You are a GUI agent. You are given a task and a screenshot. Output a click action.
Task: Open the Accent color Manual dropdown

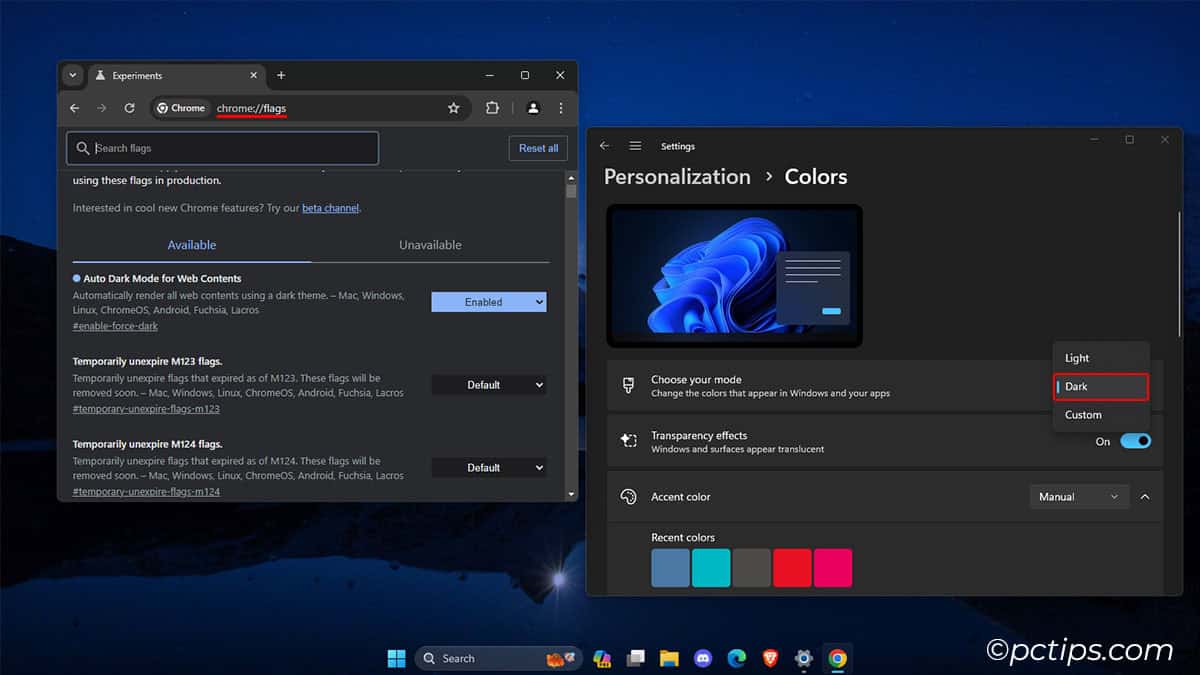tap(1079, 496)
